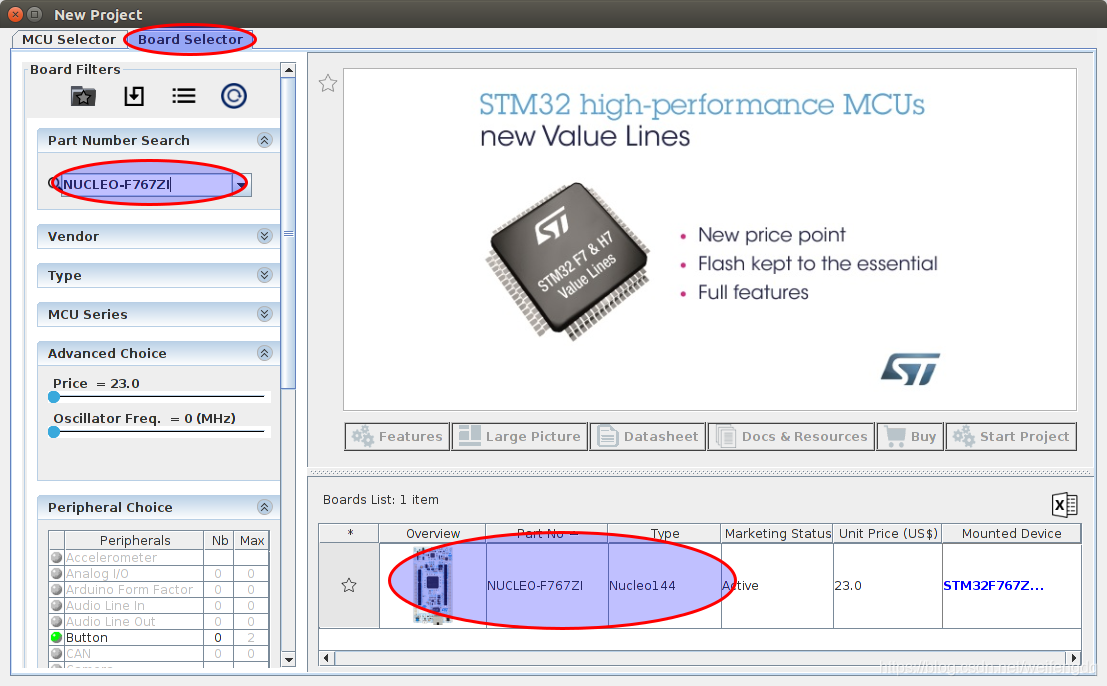Export boards list with the Excel icon
This screenshot has width=1107, height=686.
point(1064,505)
